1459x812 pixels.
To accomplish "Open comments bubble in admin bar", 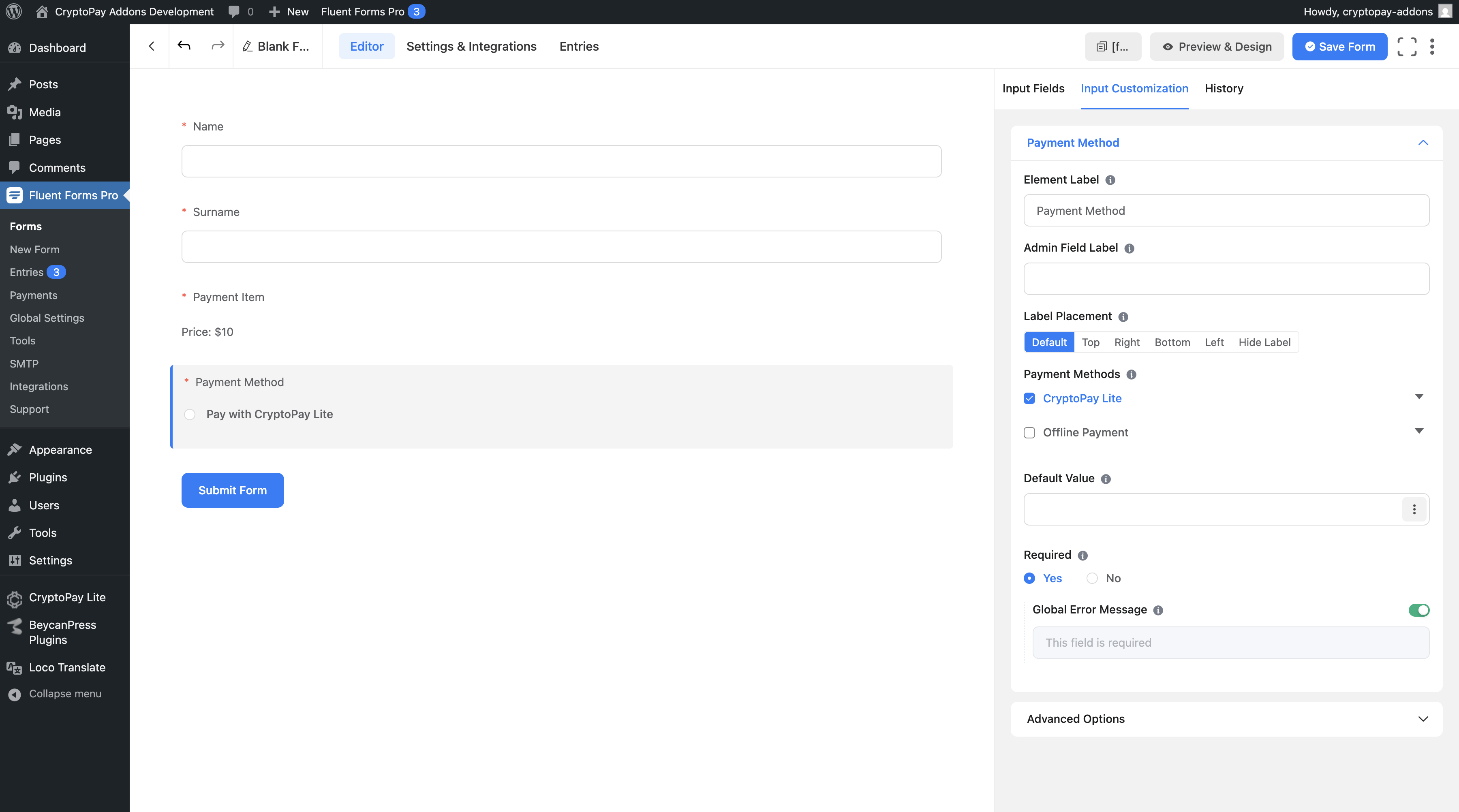I will click(x=234, y=11).
